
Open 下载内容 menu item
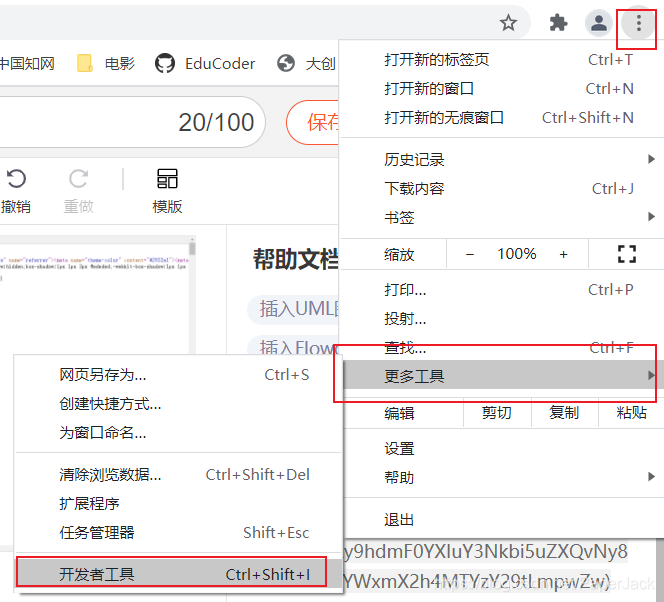point(502,188)
